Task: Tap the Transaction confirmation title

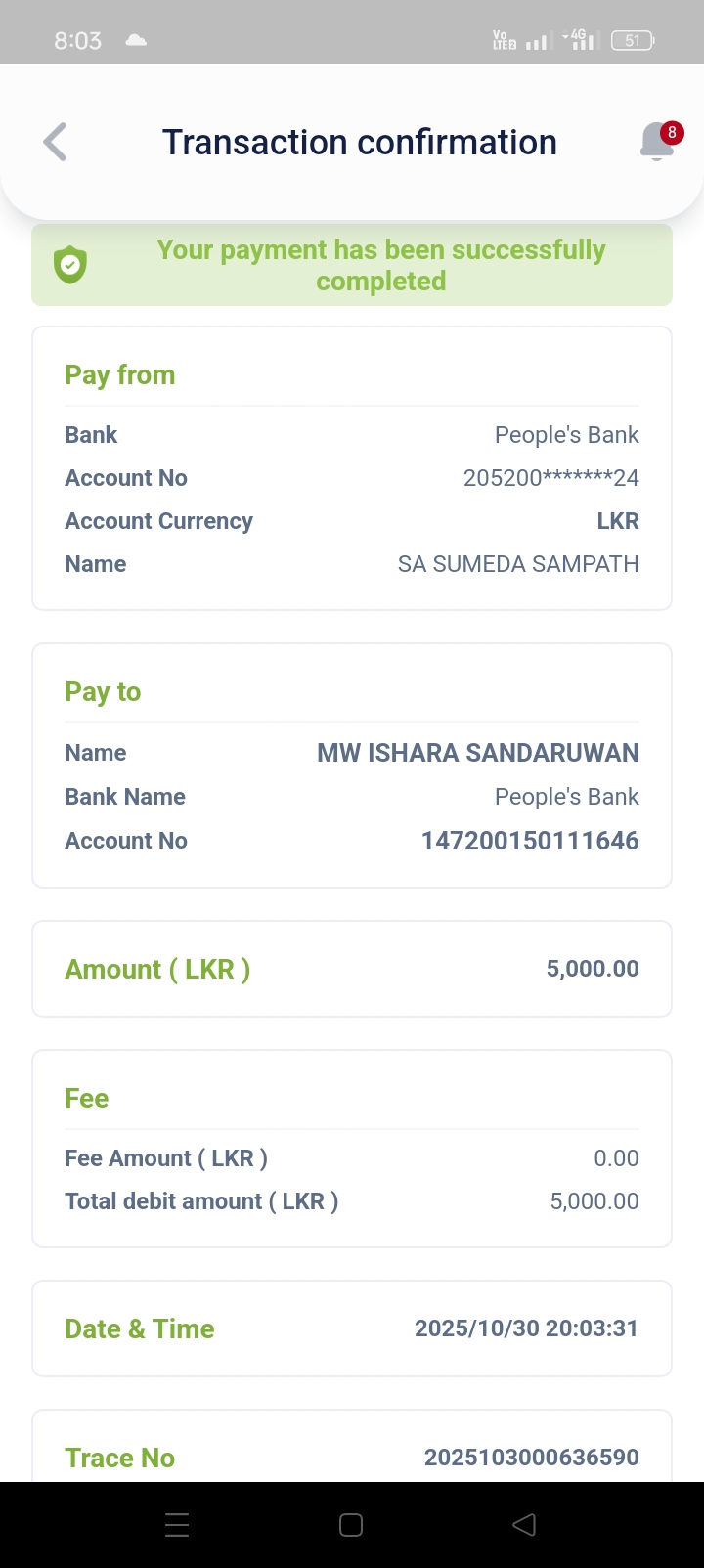Action: coord(359,143)
